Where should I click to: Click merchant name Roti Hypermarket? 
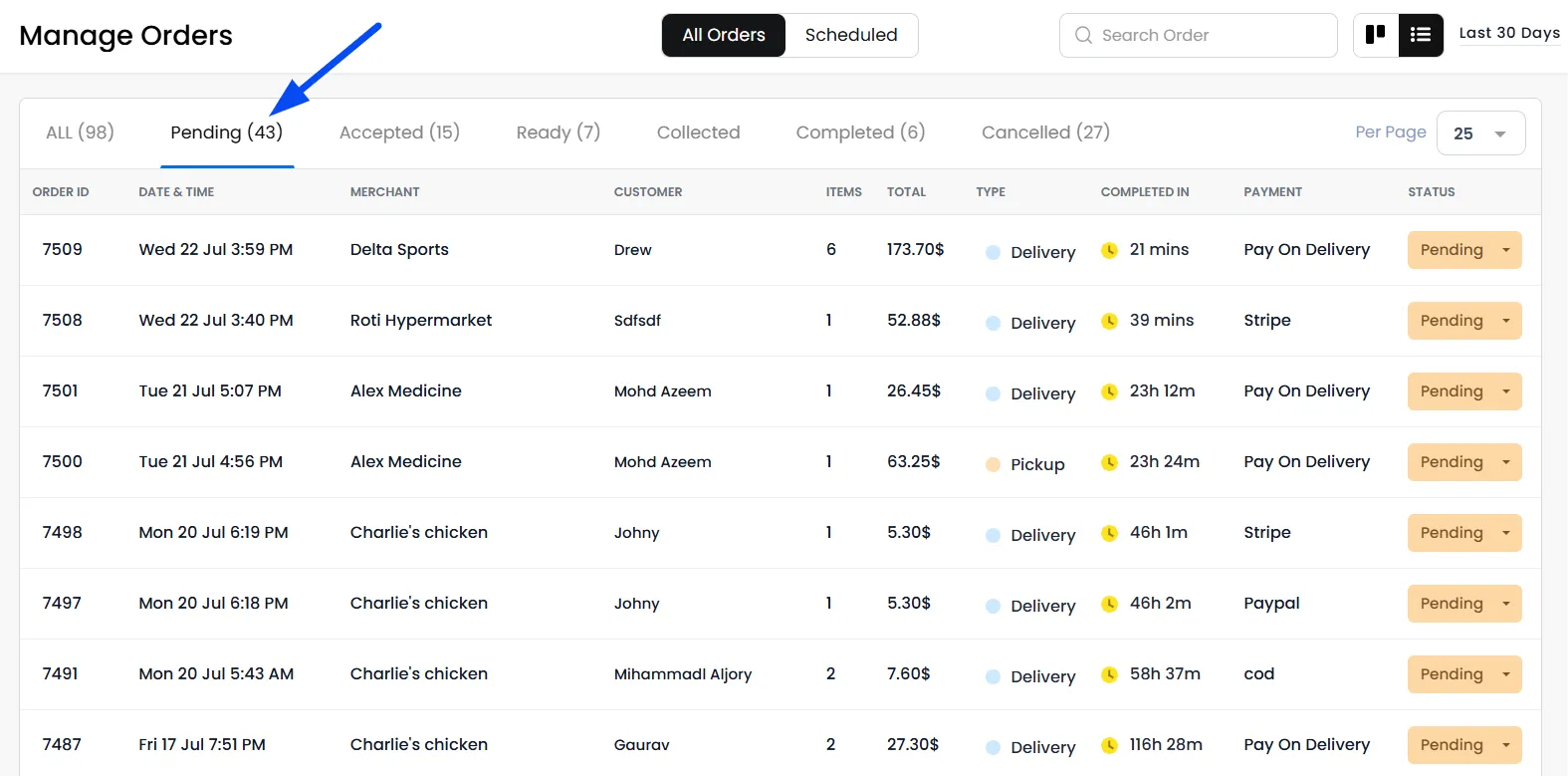click(421, 321)
